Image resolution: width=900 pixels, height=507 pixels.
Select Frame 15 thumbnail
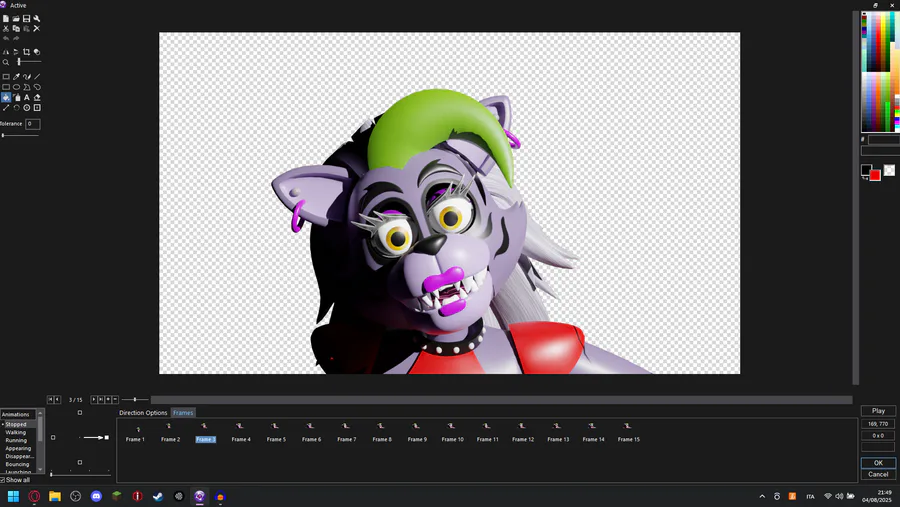click(629, 433)
